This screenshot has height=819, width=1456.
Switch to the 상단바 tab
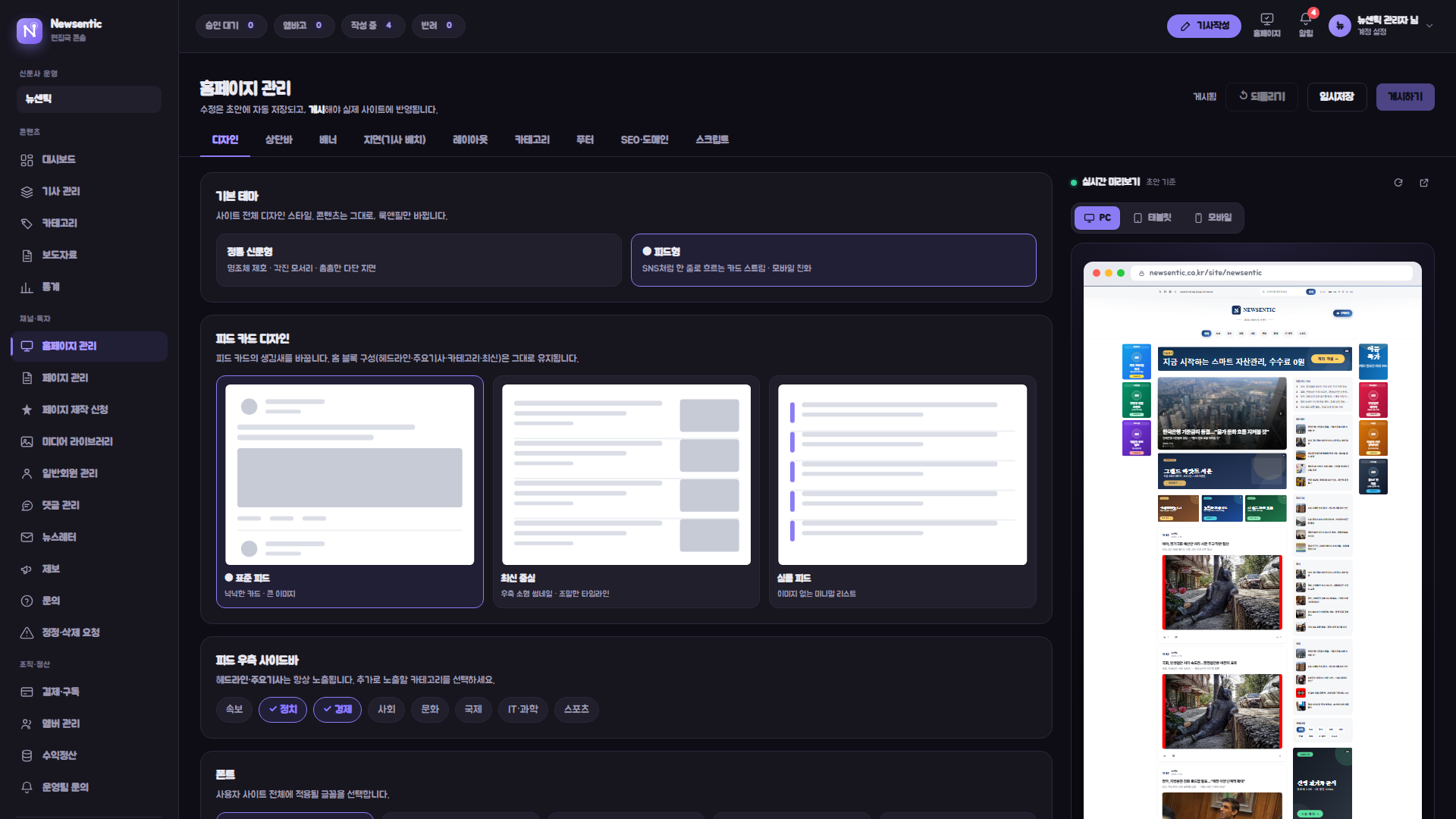pos(279,140)
